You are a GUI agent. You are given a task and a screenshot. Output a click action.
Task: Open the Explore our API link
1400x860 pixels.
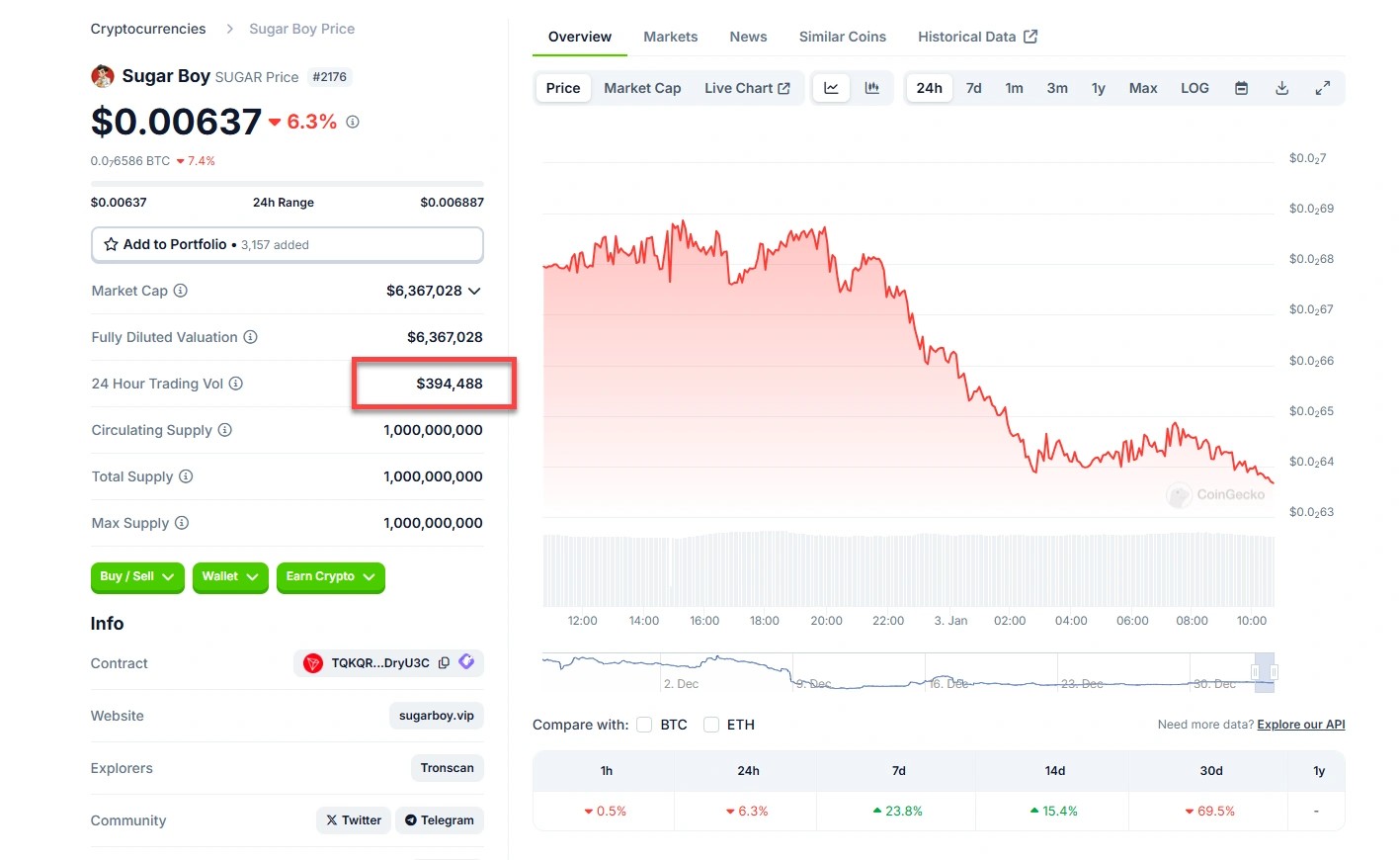click(1300, 725)
